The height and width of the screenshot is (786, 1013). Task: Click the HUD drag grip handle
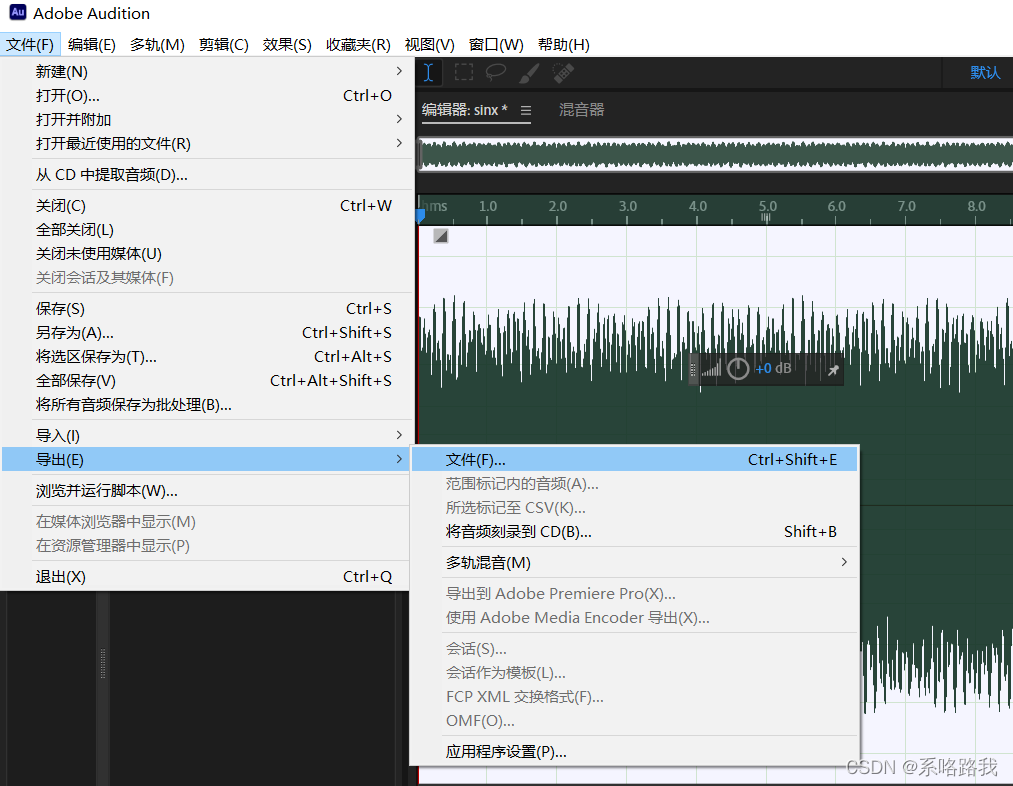693,369
